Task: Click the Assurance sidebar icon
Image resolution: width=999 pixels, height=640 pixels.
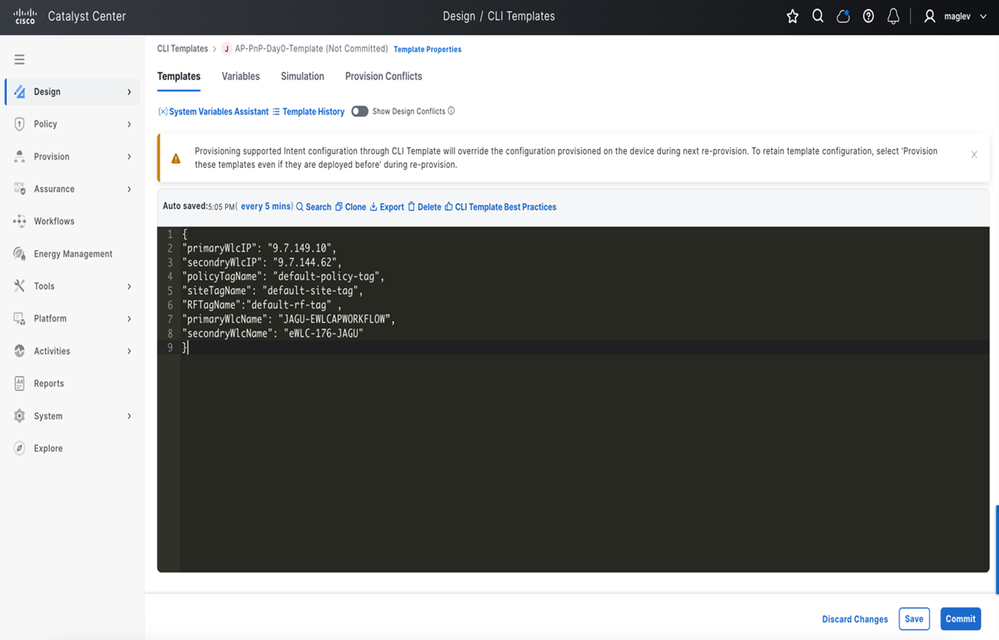Action: [20, 189]
